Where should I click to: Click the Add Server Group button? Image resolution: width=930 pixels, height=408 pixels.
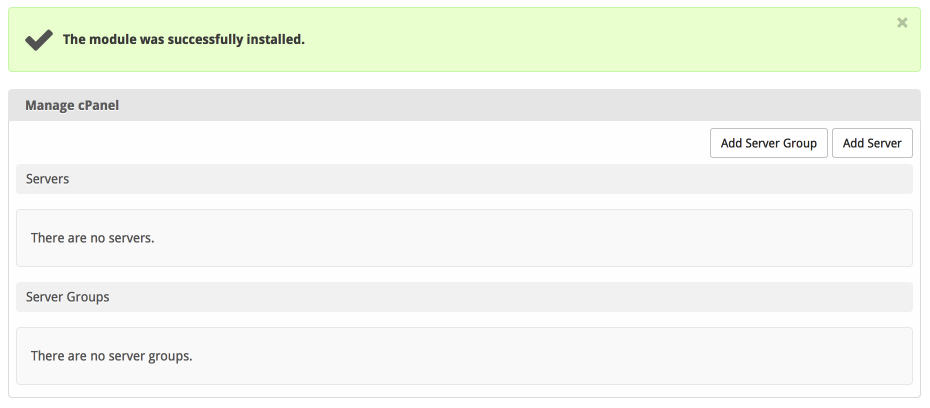tap(769, 143)
